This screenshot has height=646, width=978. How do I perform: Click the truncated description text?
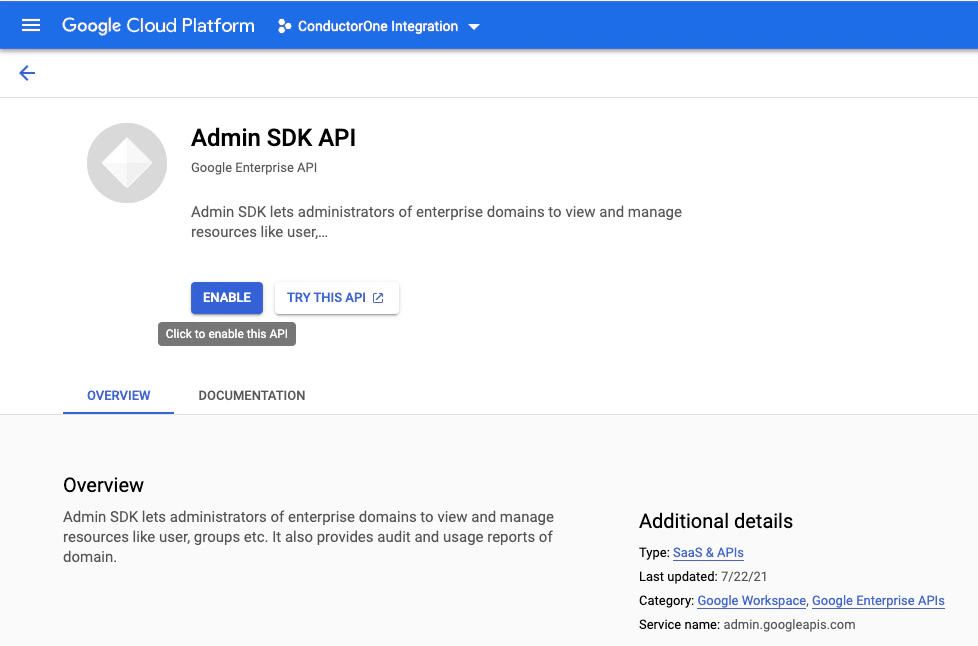click(435, 222)
